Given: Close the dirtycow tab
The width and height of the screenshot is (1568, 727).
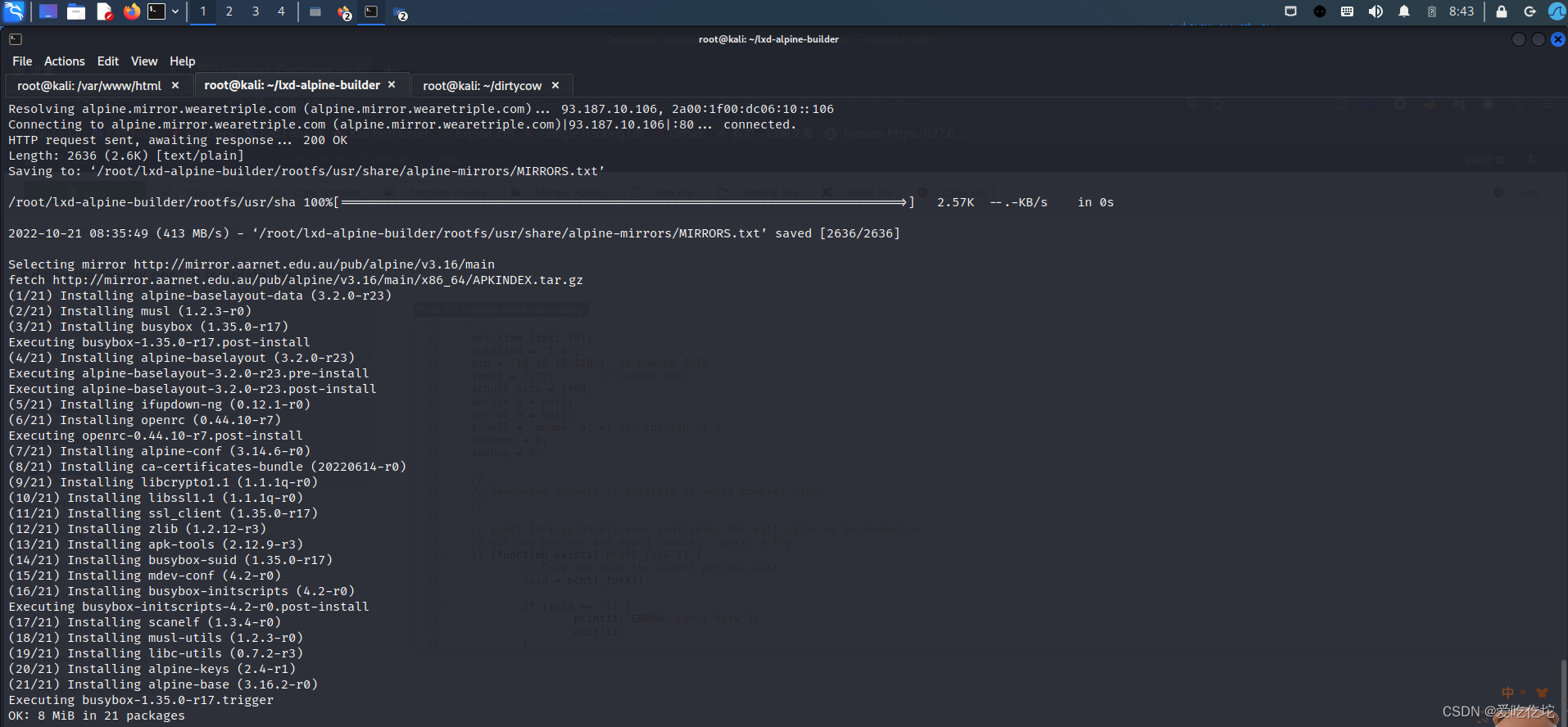Looking at the screenshot, I should pos(555,85).
